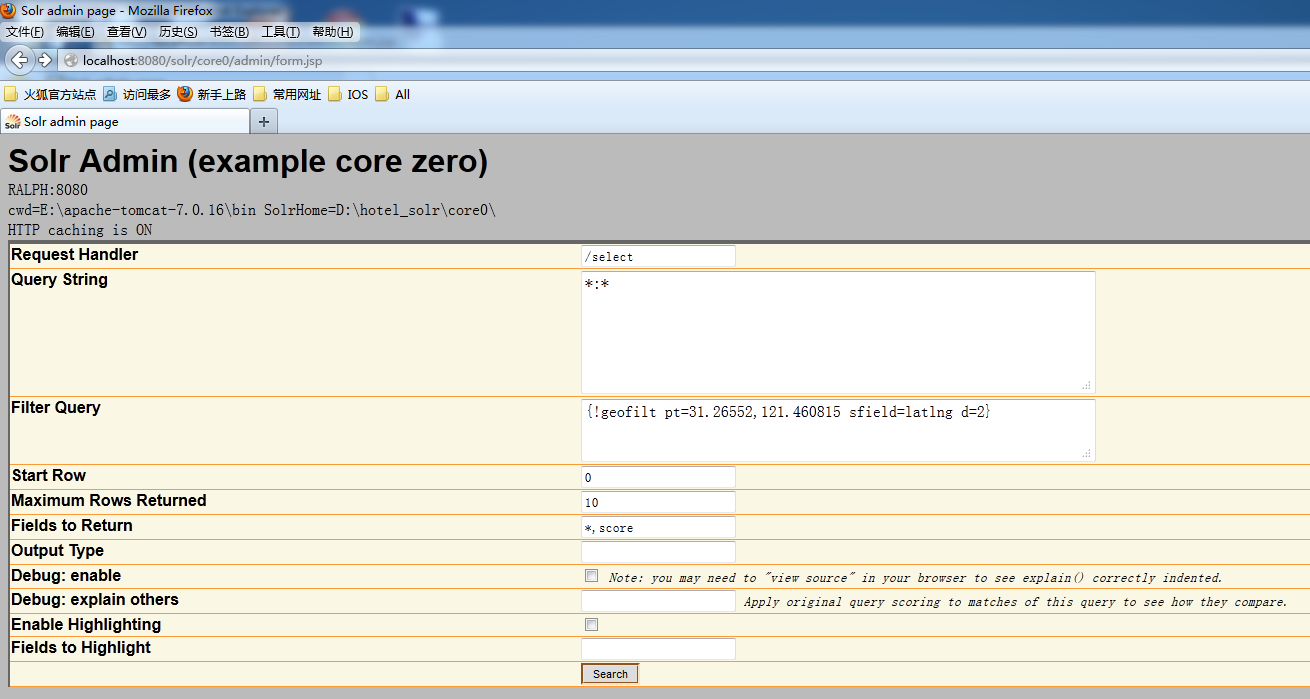
Task: Toggle the Enable Highlighting checkbox
Action: click(x=592, y=625)
